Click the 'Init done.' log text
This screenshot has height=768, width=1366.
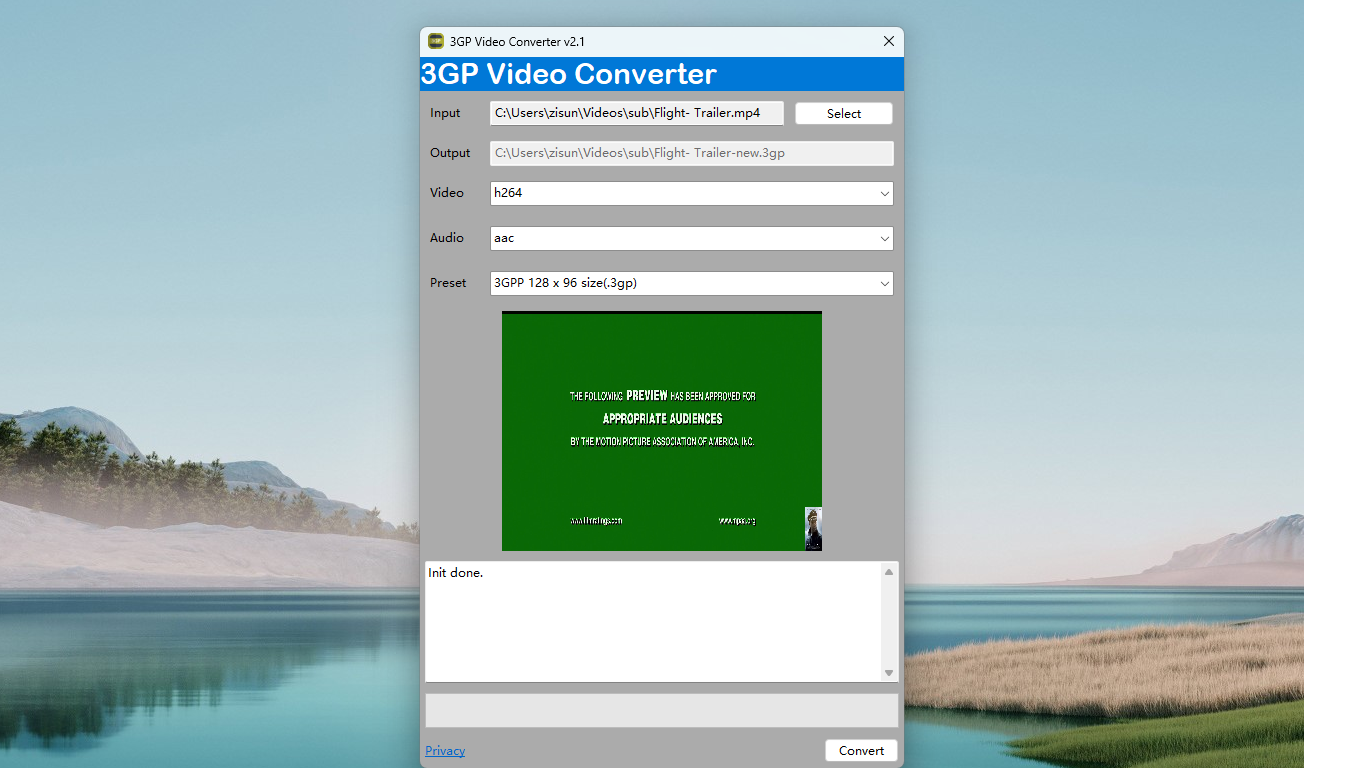click(x=456, y=573)
